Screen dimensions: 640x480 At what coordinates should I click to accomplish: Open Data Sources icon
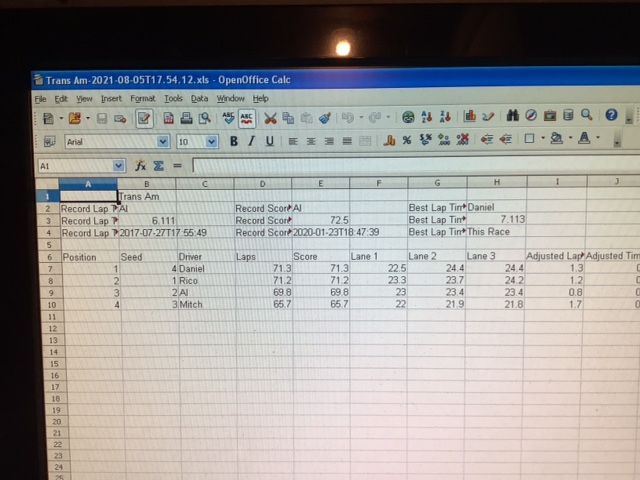click(568, 115)
